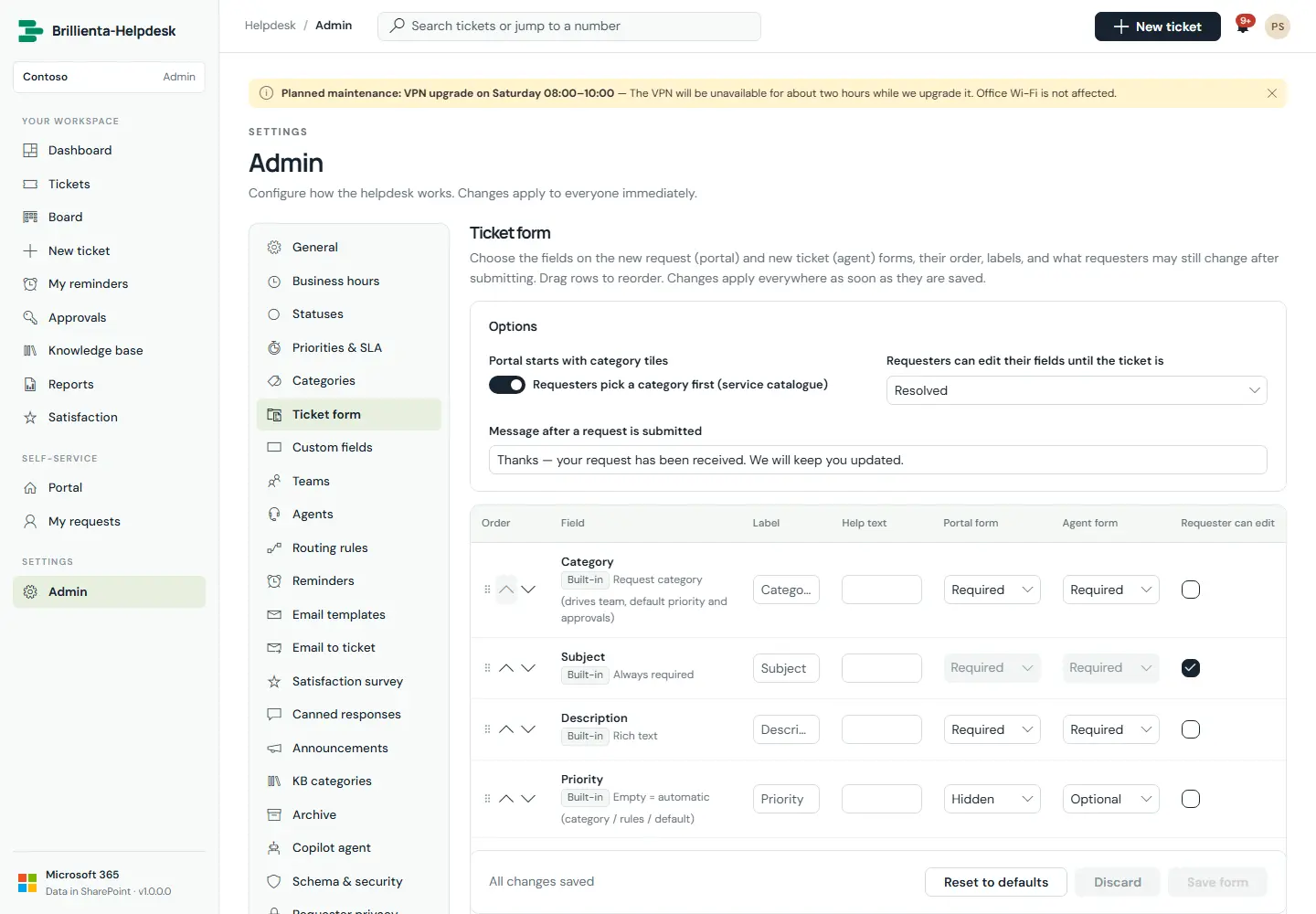Check Requester can edit for Category
The height and width of the screenshot is (914, 1316).
click(1191, 590)
